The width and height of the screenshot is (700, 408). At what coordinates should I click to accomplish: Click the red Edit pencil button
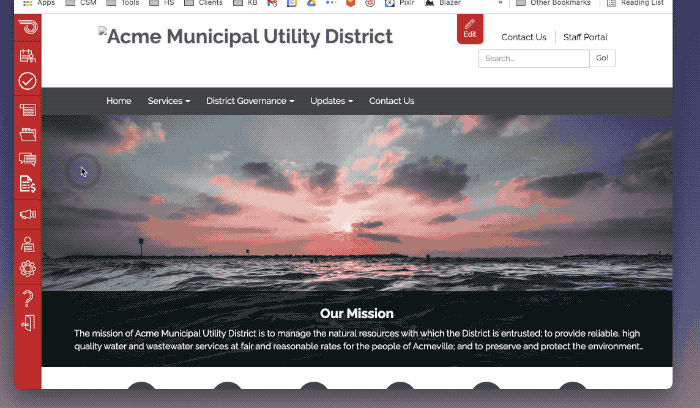tap(470, 29)
